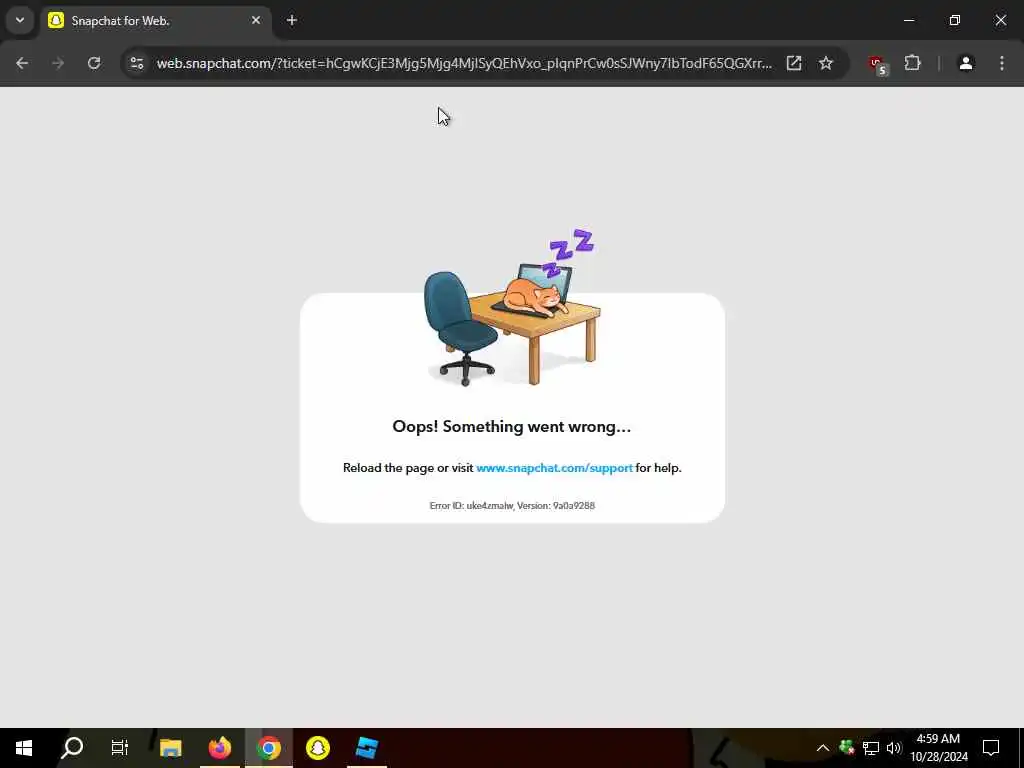The height and width of the screenshot is (768, 1024).
Task: Switch to Chrome on the taskbar
Action: [x=268, y=748]
